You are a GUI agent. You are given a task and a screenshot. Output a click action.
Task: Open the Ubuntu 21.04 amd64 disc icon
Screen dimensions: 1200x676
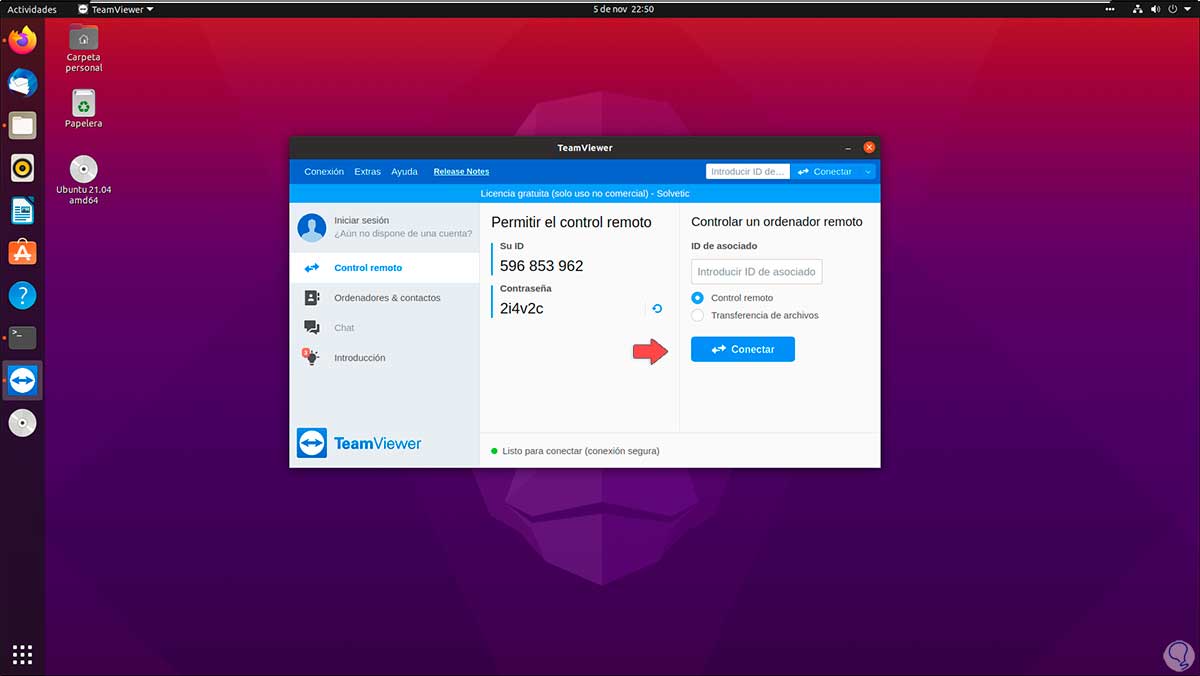coord(83,180)
